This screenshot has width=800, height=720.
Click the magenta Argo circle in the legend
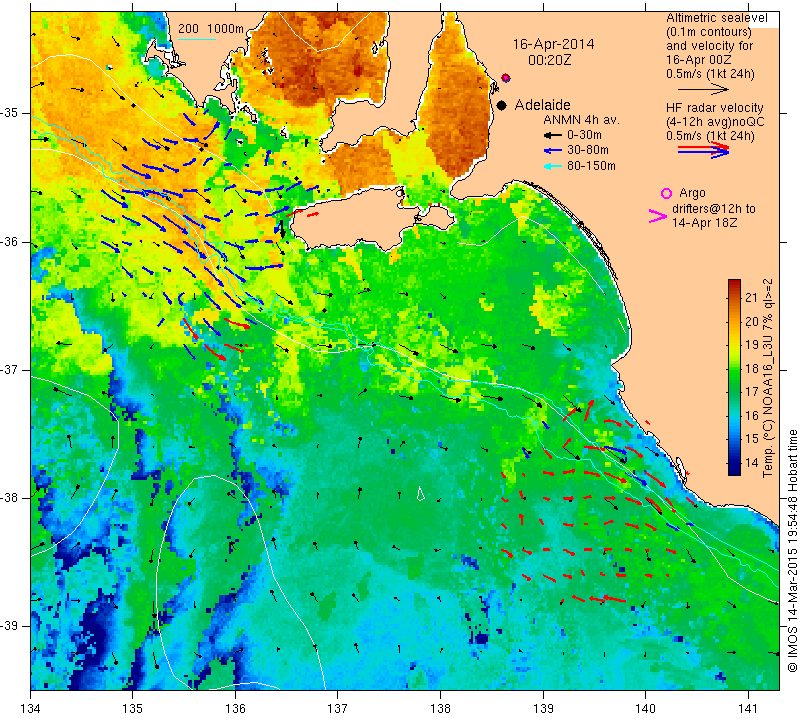666,193
